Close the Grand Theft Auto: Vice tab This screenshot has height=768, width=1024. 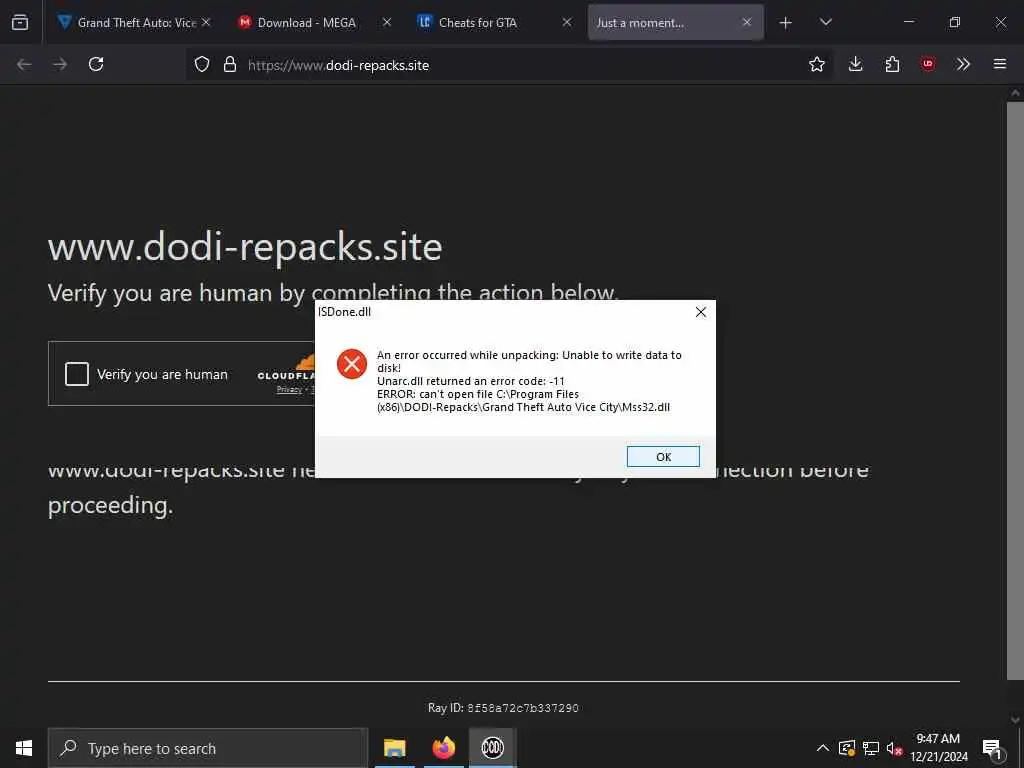click(x=206, y=22)
